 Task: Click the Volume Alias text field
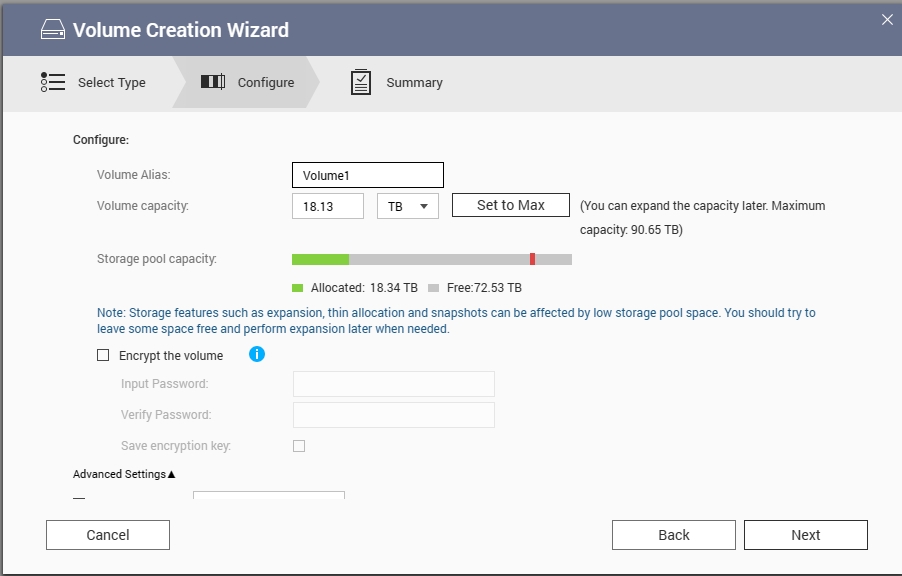coord(367,174)
